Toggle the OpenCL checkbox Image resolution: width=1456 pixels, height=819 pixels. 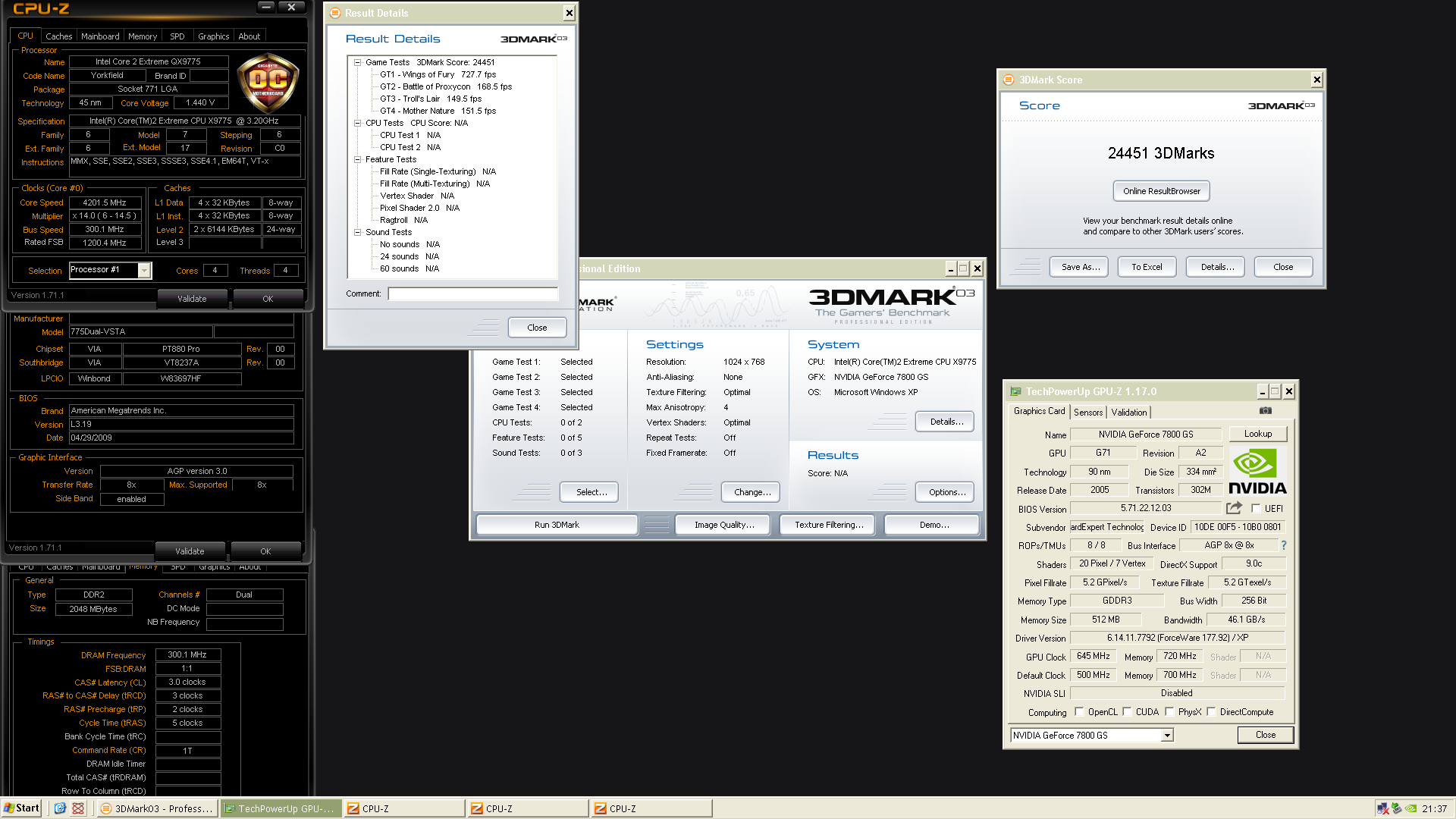(x=1079, y=712)
